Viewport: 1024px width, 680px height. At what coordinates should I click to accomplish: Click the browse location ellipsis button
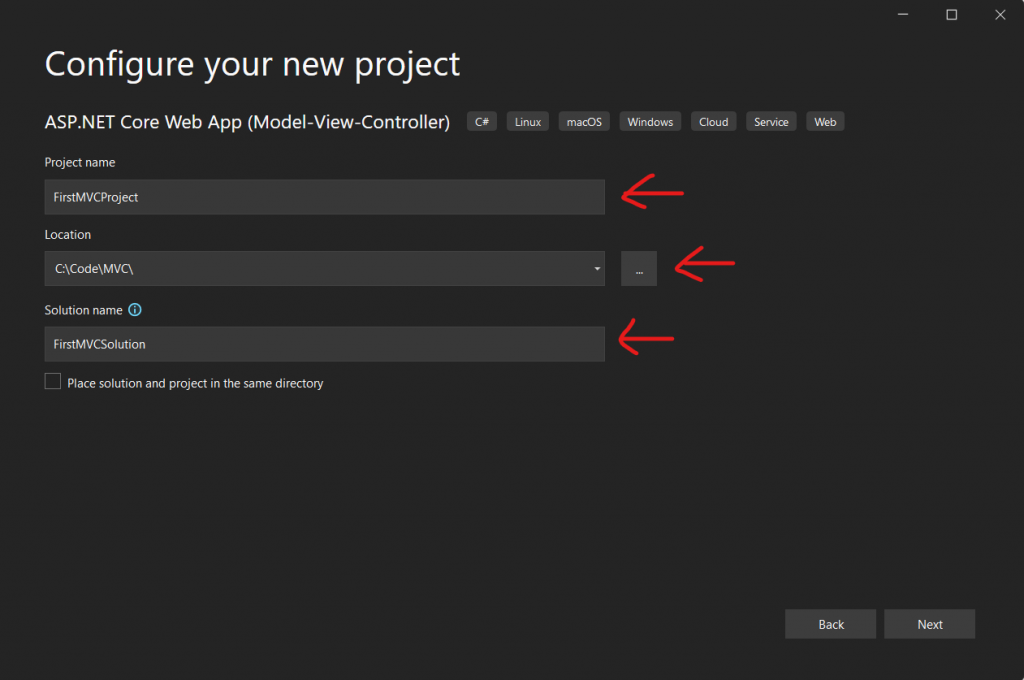(638, 269)
